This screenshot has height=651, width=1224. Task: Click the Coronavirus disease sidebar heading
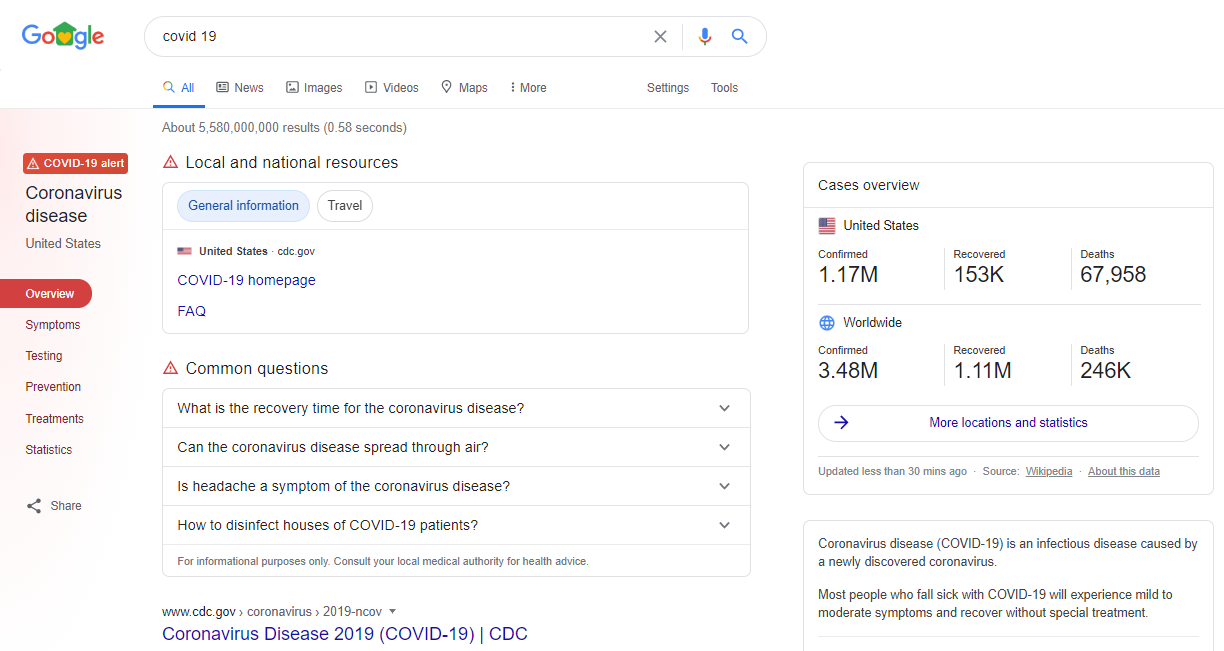tap(74, 204)
